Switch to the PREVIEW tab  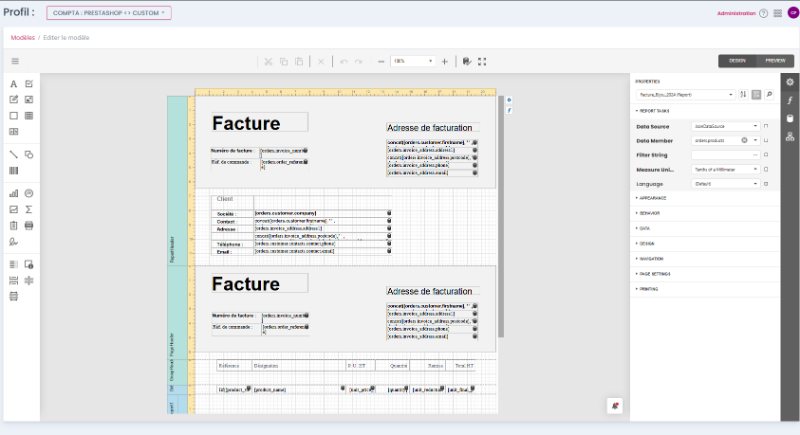(775, 61)
